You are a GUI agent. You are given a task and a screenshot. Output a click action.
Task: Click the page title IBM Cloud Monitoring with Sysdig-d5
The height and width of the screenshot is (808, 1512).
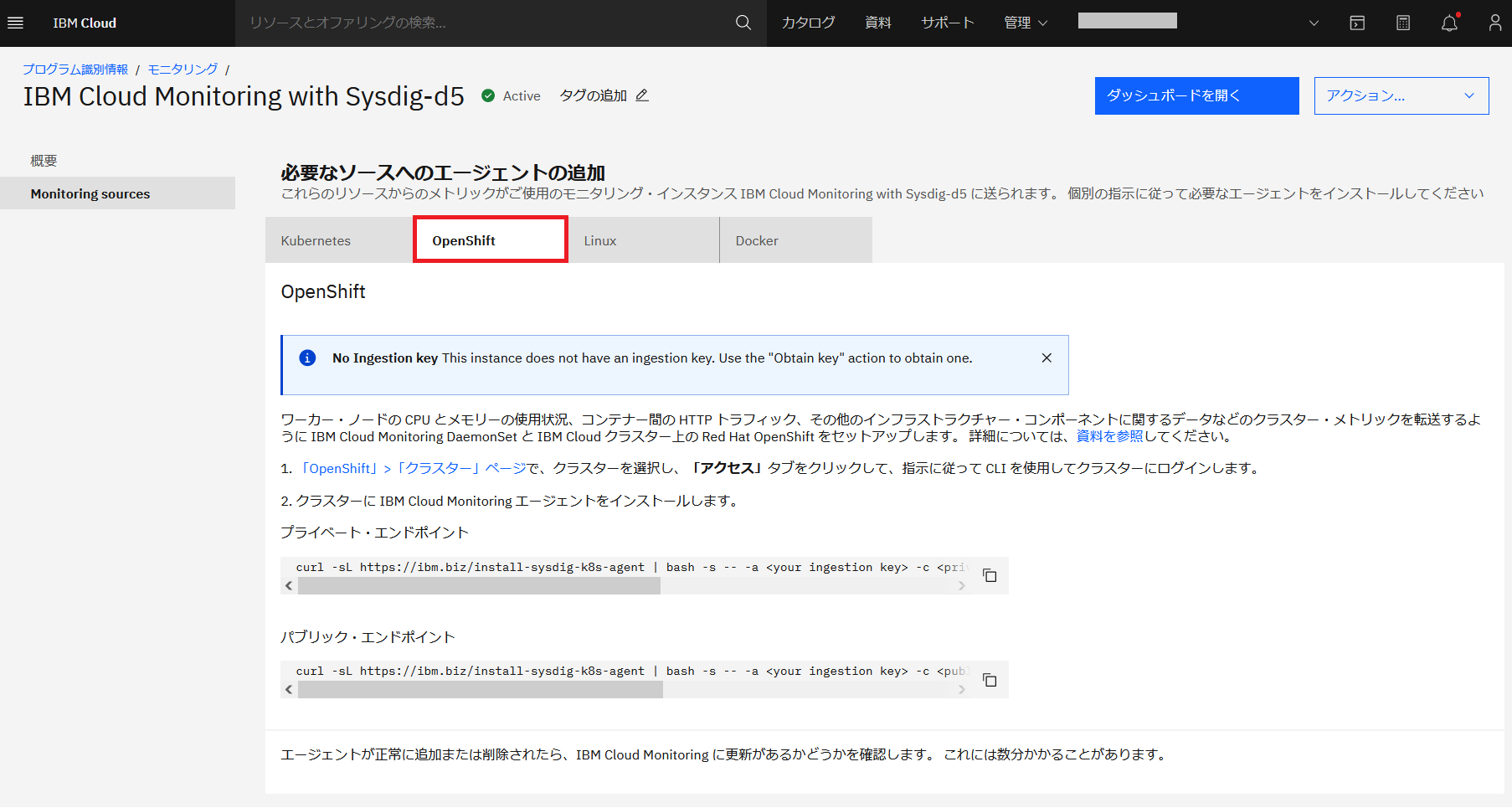pos(244,96)
